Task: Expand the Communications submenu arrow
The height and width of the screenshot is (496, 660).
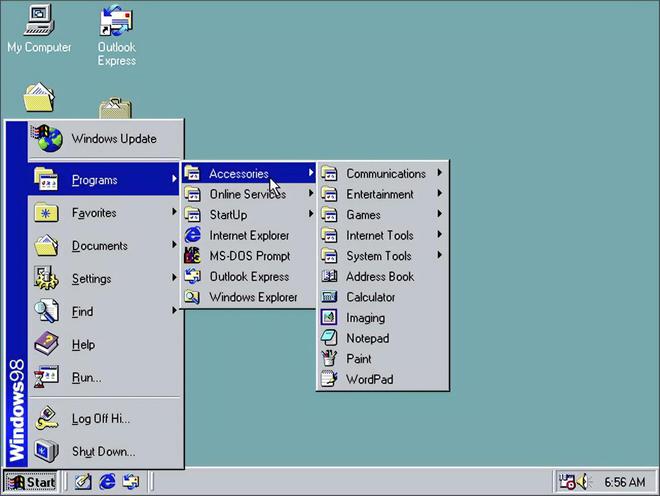Action: pyautogui.click(x=439, y=173)
